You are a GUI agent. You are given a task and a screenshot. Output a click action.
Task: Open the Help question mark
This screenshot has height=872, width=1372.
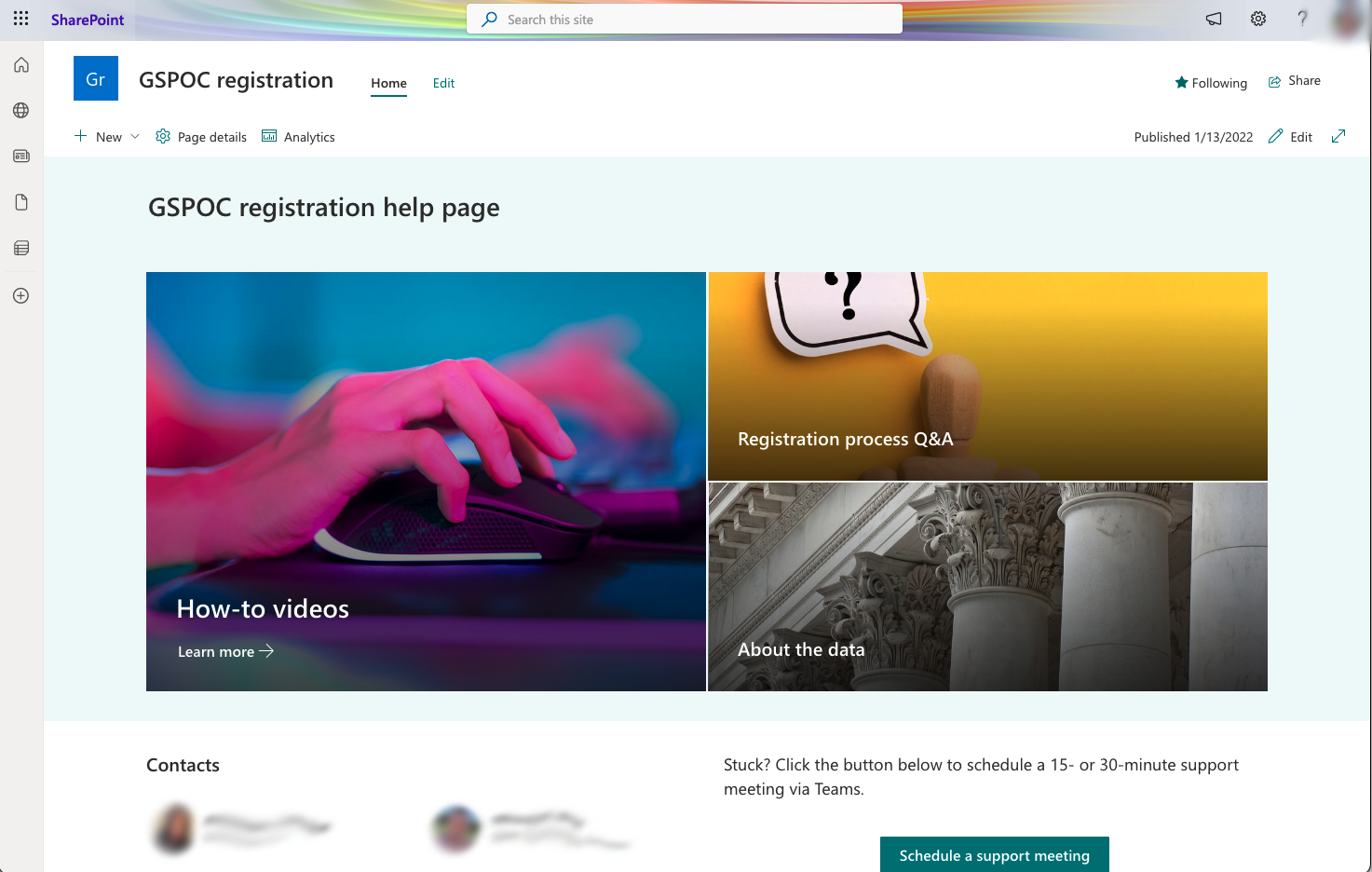tap(1302, 19)
